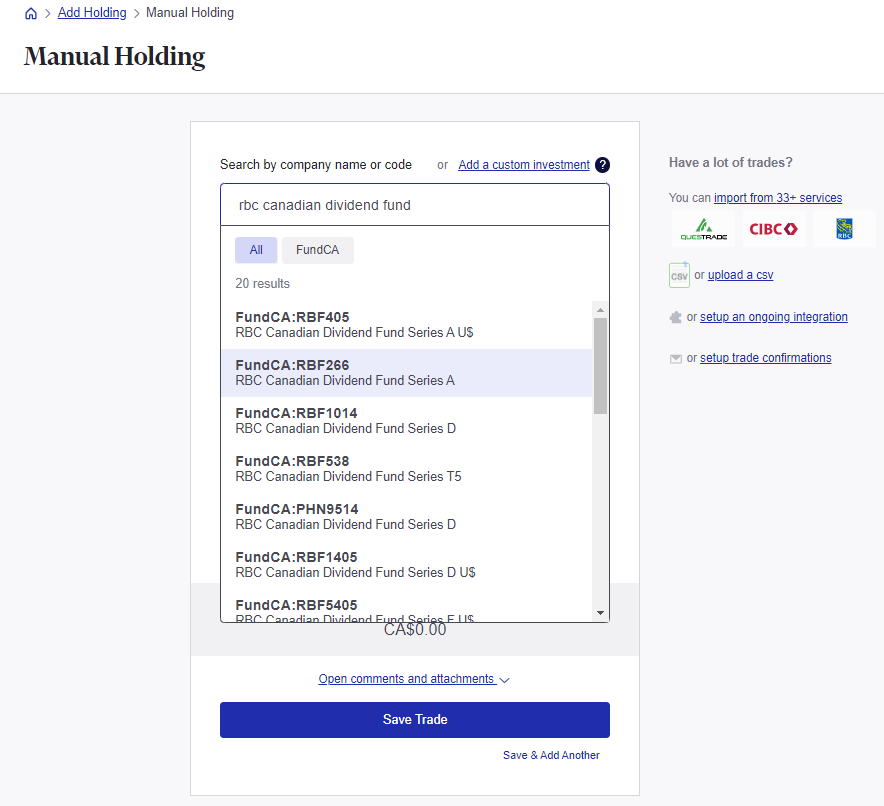Click inside the company search field

[414, 204]
